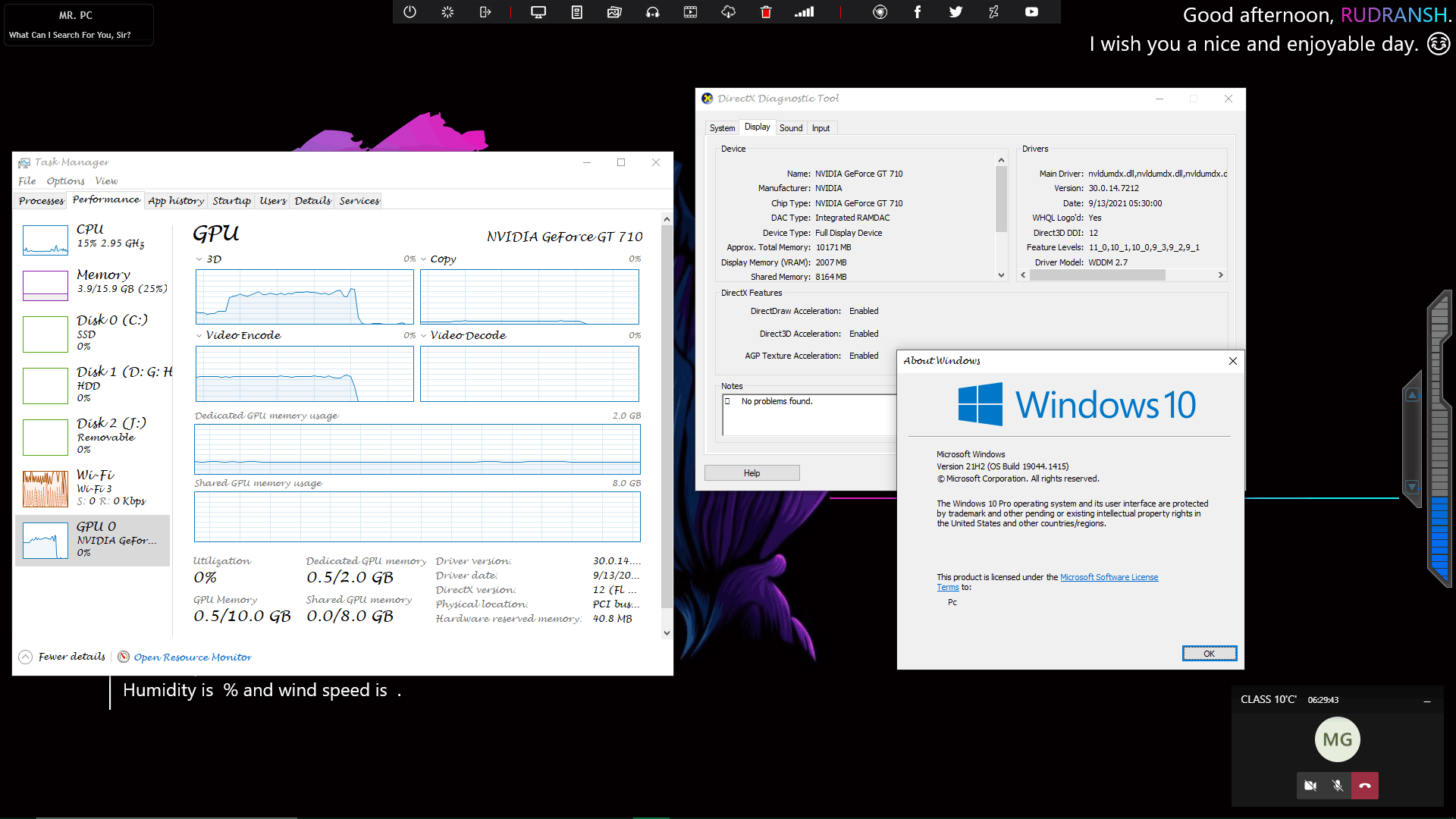Click the power icon in top dock
Screen dimensions: 1456x819
(409, 12)
